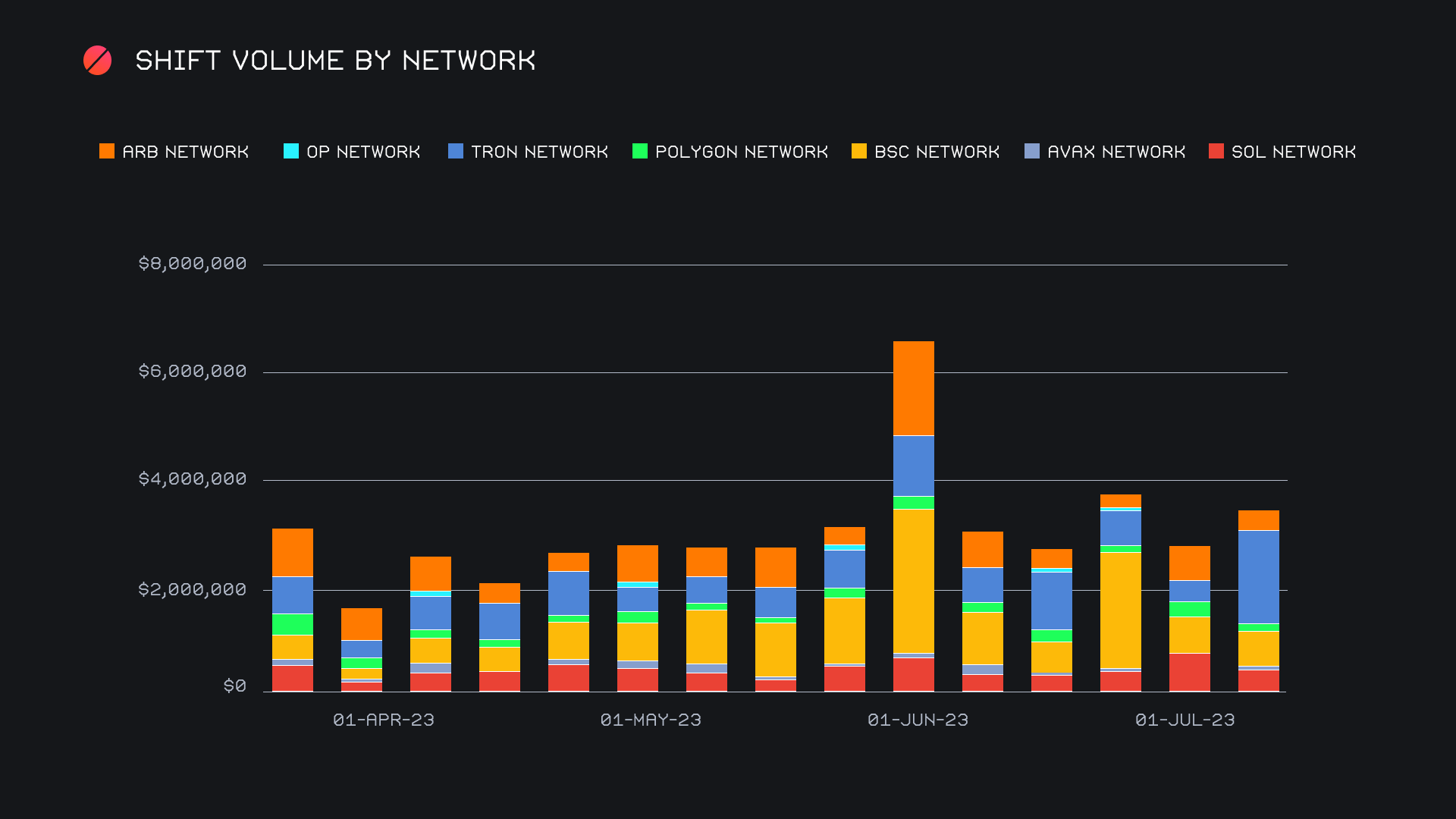Click the 01-JUL-23 axis date label
Image resolution: width=1456 pixels, height=819 pixels.
pyautogui.click(x=1185, y=720)
